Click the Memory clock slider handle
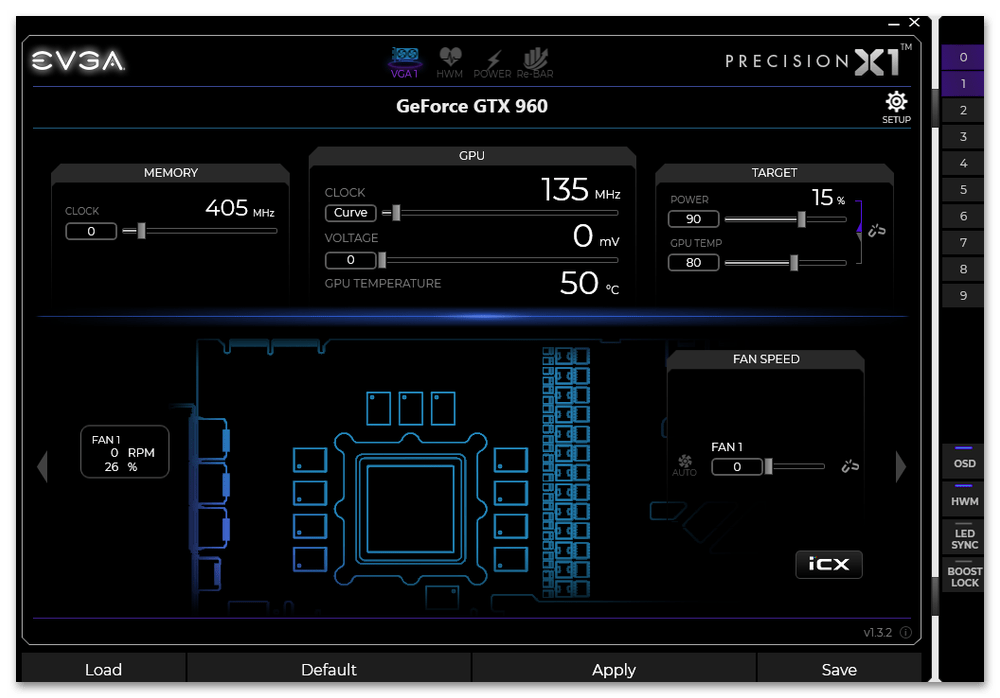Screen dimensions: 1000x698 (141, 231)
